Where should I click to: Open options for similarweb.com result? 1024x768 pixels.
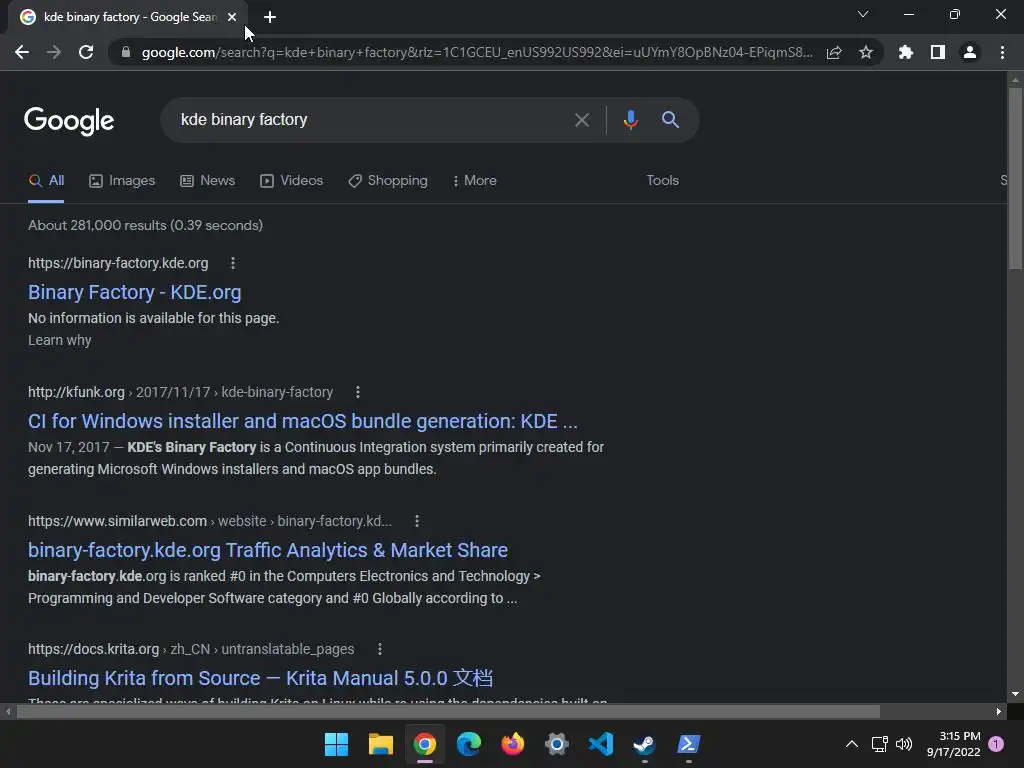point(417,521)
